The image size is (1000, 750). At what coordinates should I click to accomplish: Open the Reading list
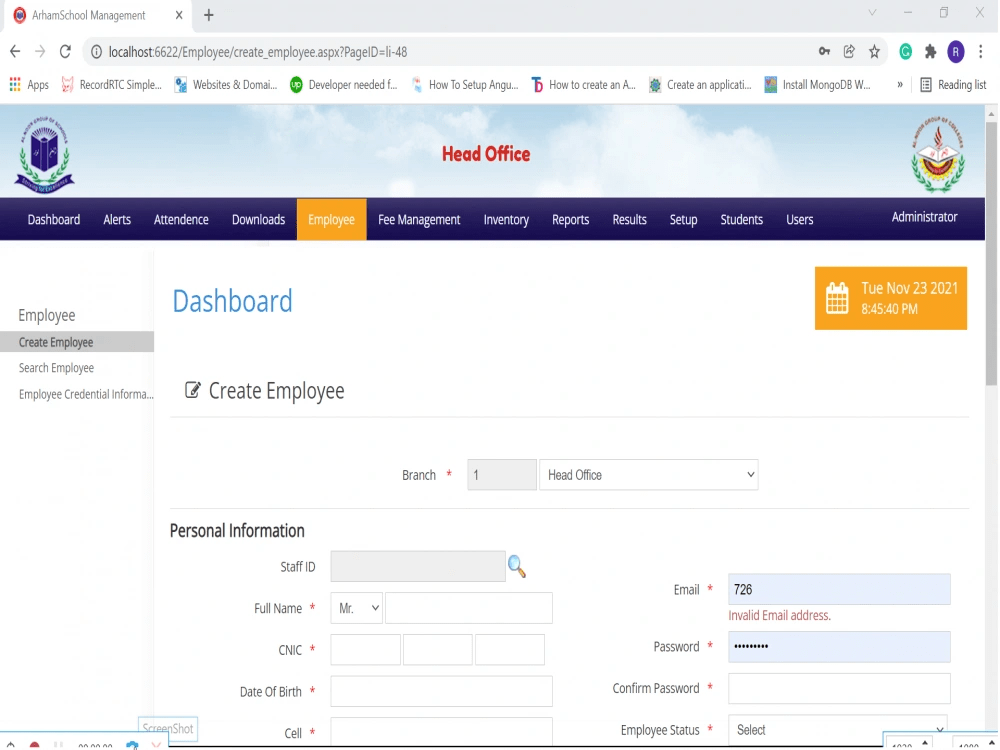point(953,85)
